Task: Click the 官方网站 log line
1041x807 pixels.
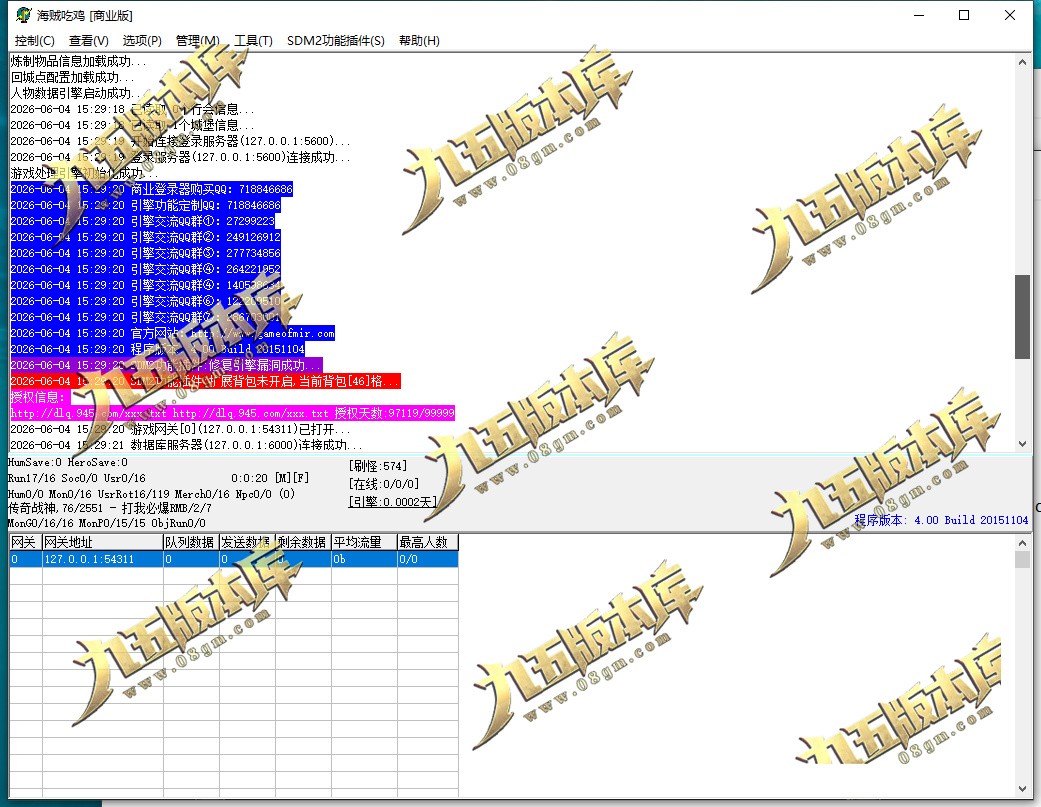Action: [x=173, y=333]
